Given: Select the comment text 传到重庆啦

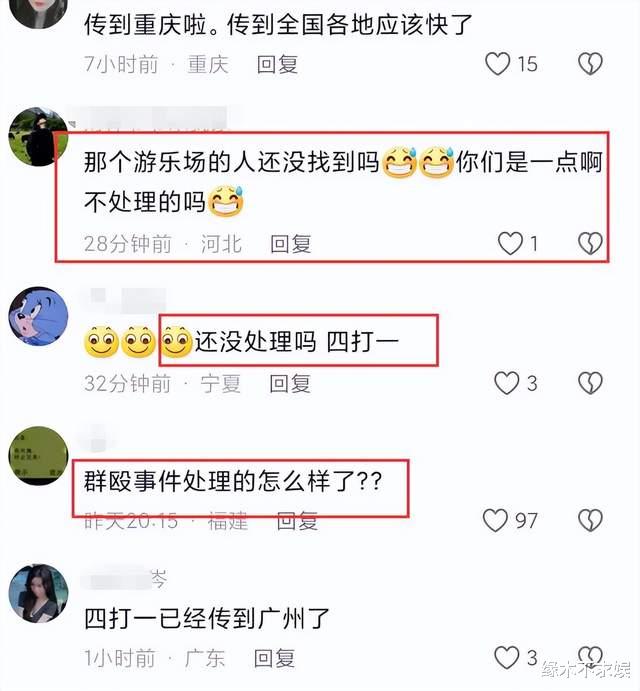Looking at the screenshot, I should coord(145,24).
